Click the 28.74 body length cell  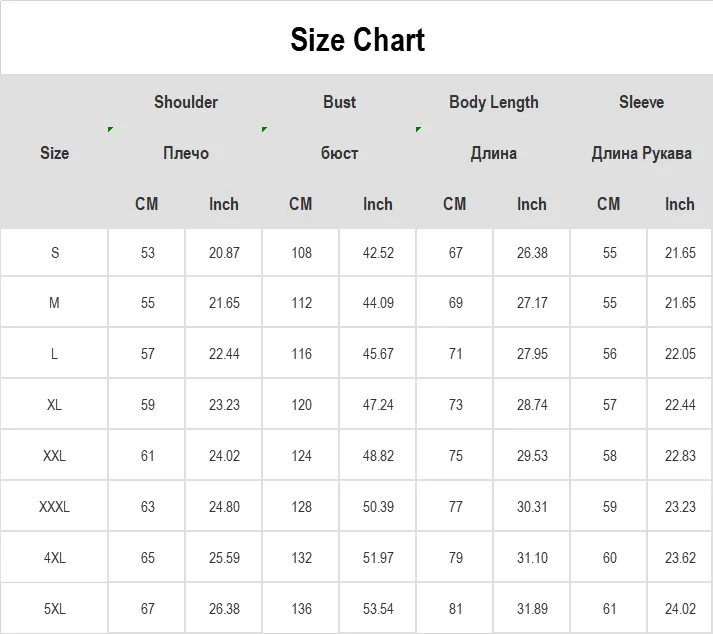pos(532,405)
